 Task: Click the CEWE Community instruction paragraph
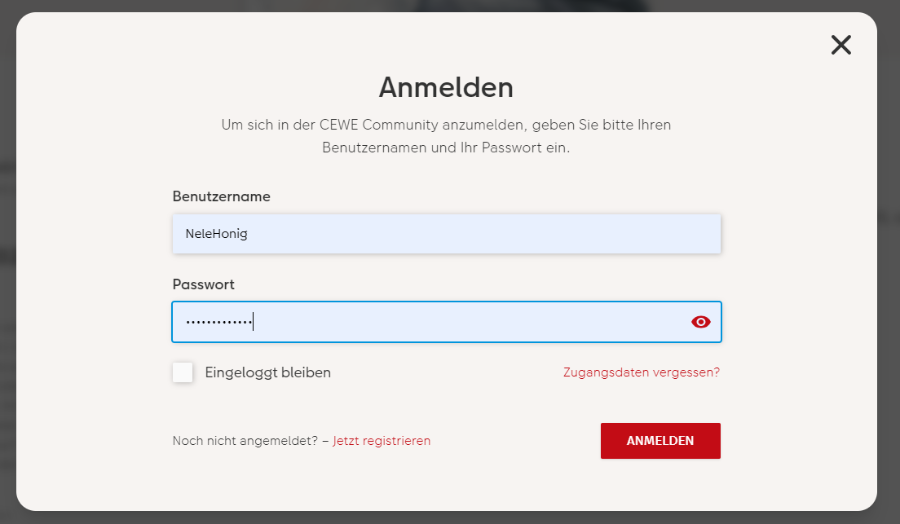point(446,136)
